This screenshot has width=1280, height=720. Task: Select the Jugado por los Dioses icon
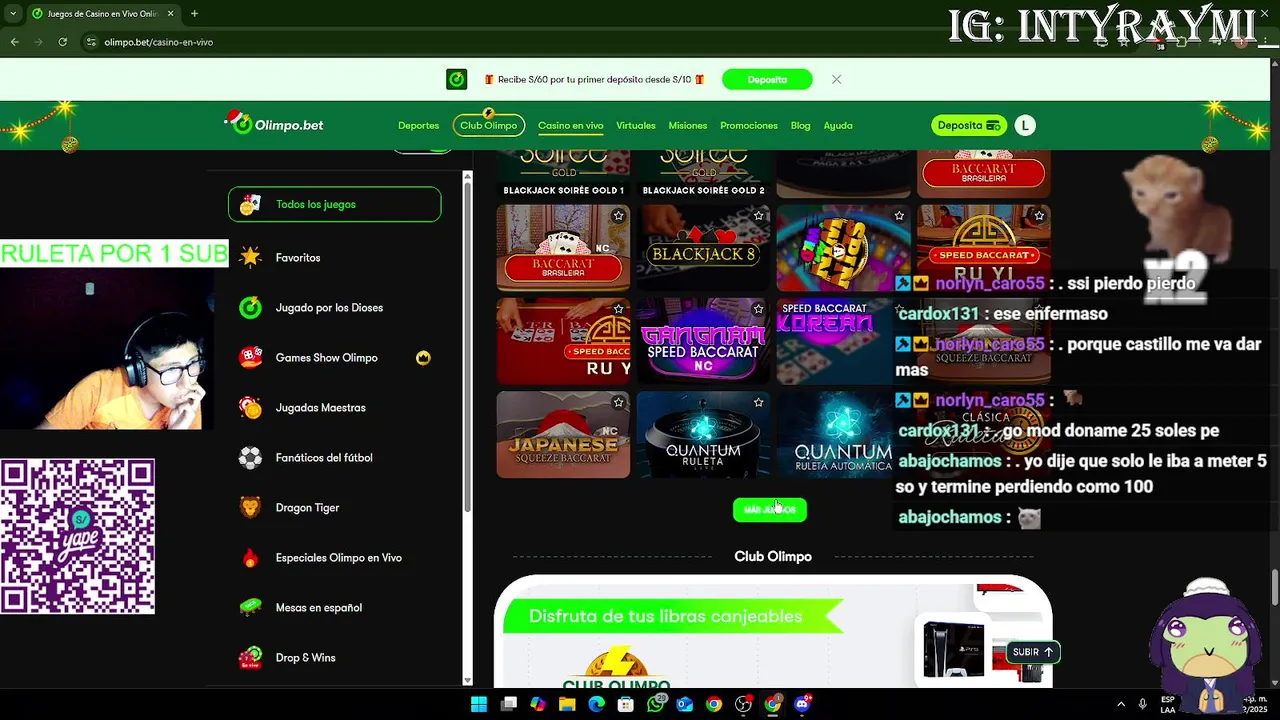[250, 307]
